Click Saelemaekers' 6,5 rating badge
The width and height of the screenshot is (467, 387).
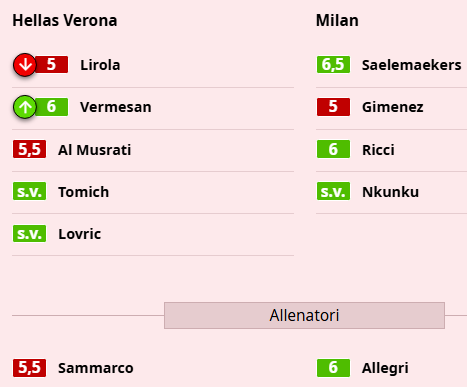333,64
